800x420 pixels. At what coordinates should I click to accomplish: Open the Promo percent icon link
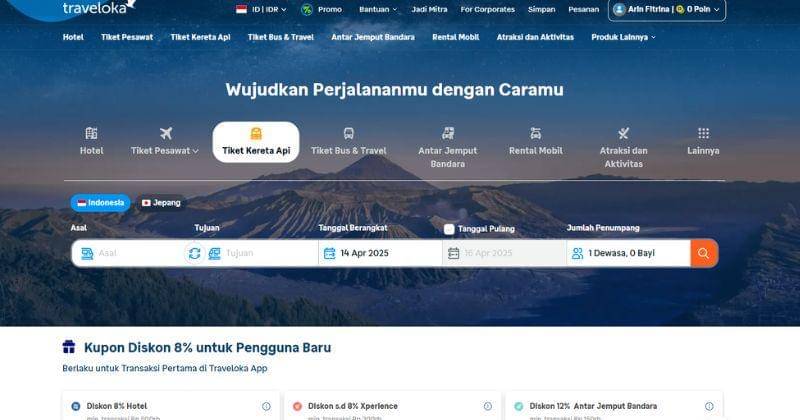point(307,9)
